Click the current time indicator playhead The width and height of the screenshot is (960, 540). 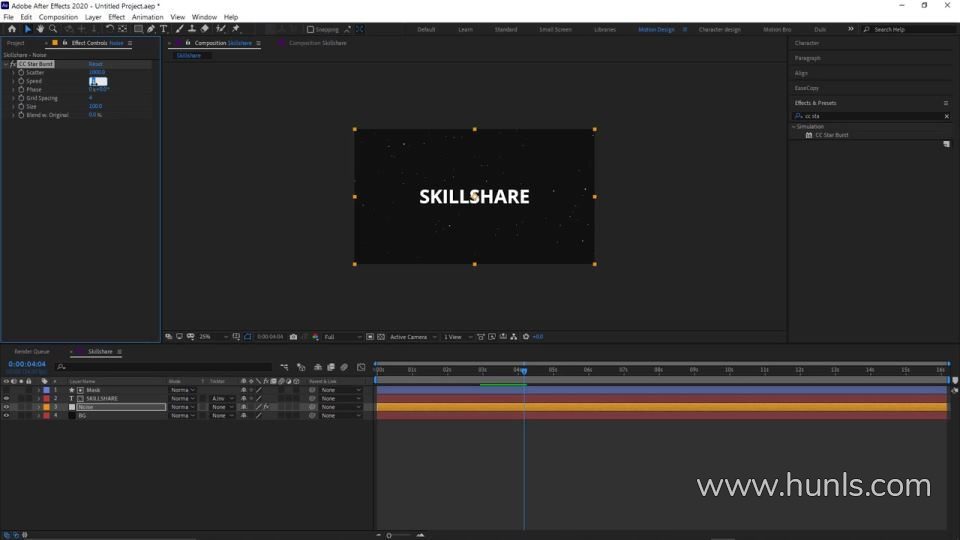(524, 370)
